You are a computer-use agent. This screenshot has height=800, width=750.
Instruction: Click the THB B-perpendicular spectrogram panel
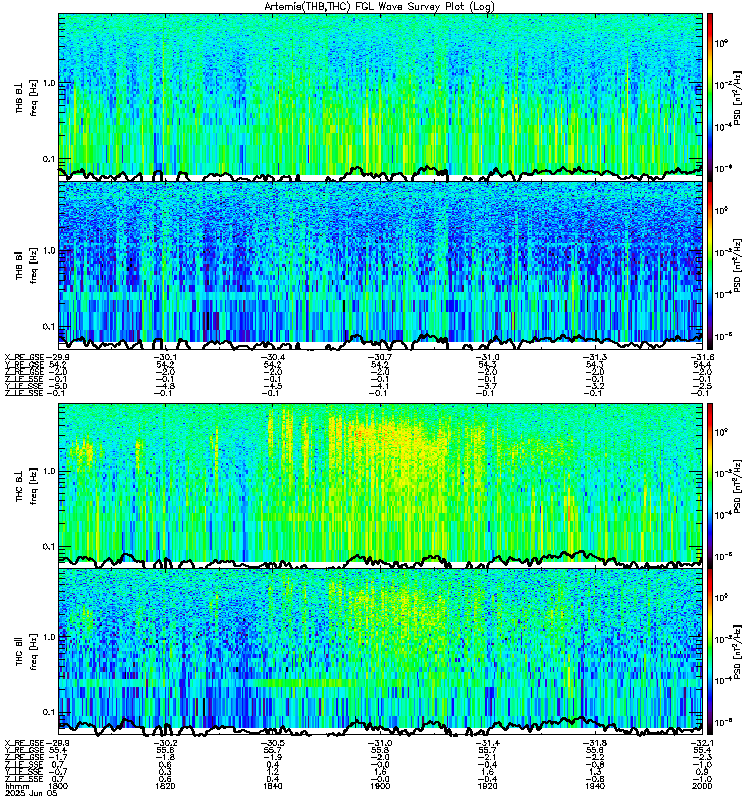click(381, 97)
